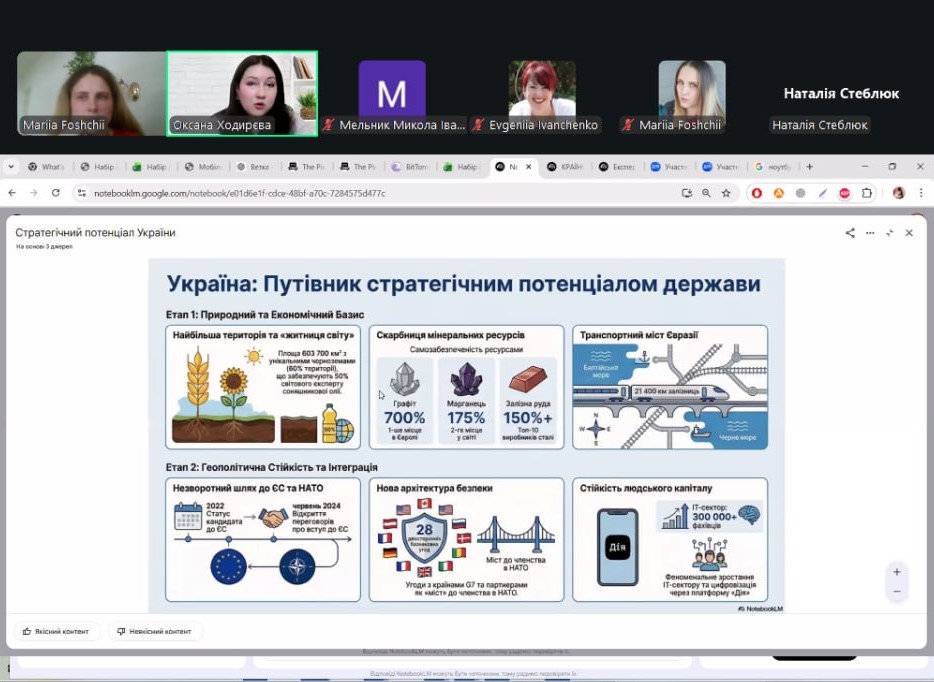Select Оксана Ходирєва's video tile

coord(242,94)
